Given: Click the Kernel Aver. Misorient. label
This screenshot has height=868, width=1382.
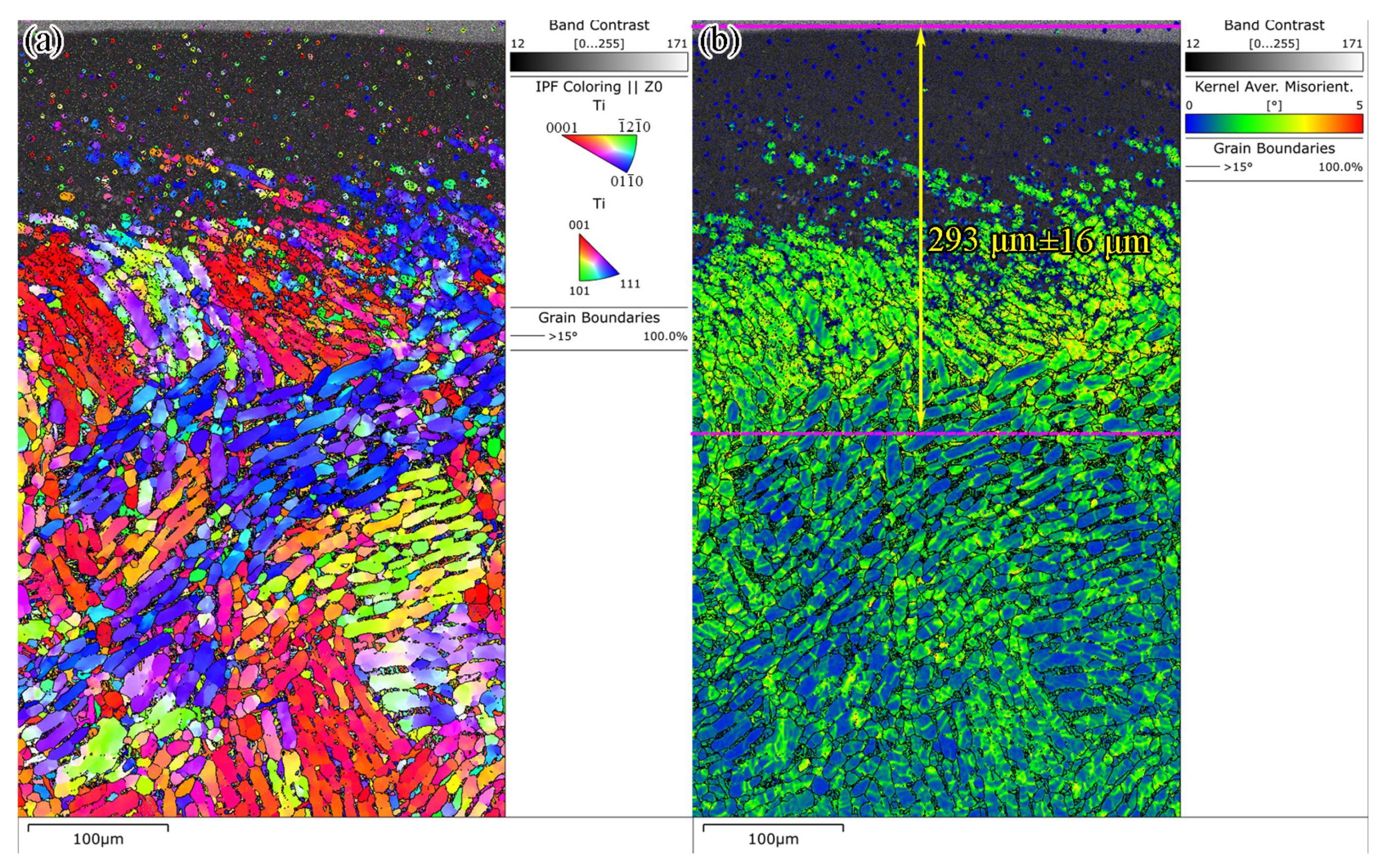Looking at the screenshot, I should pos(1273,87).
